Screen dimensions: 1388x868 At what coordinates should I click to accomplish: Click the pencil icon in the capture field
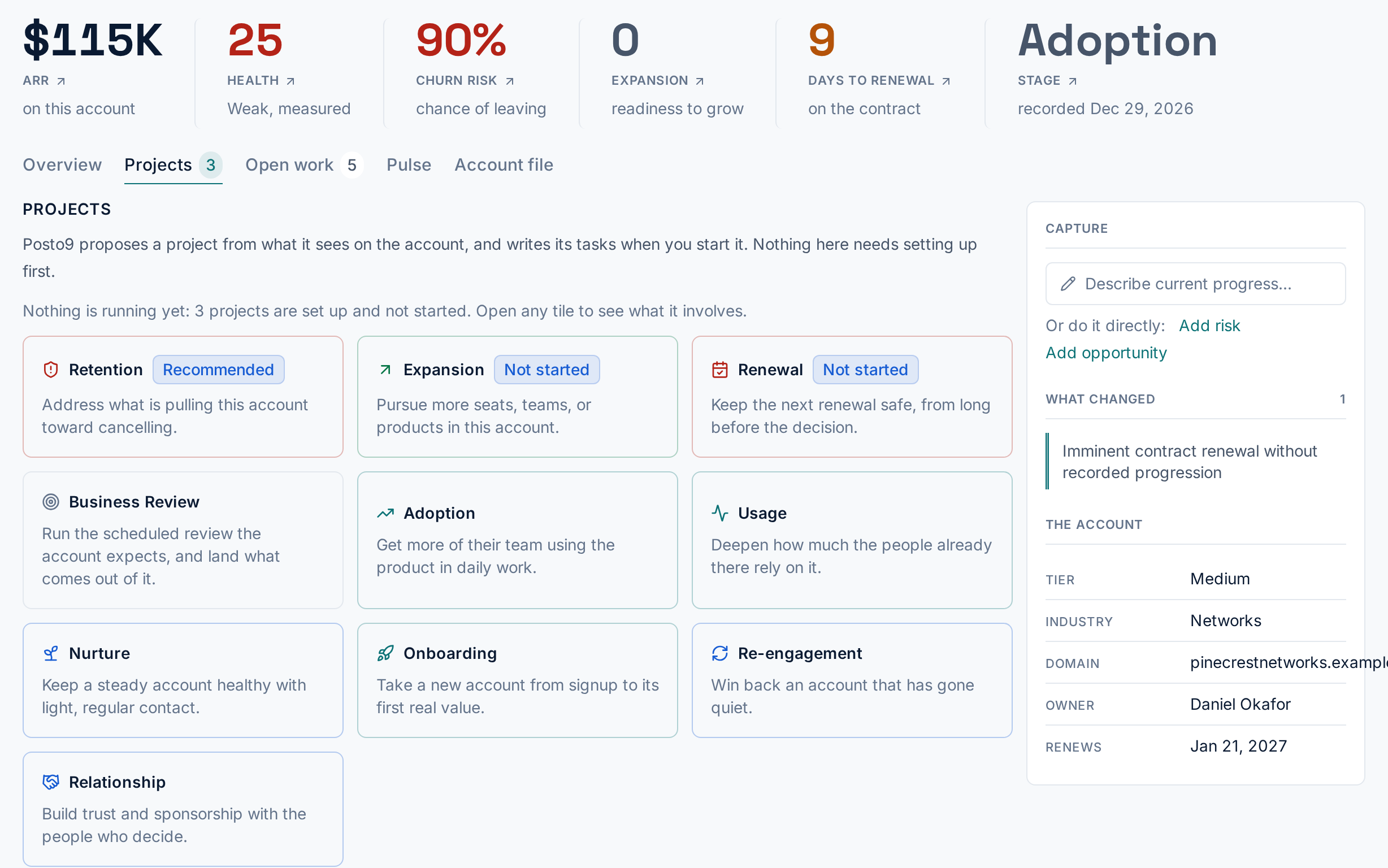[x=1068, y=284]
